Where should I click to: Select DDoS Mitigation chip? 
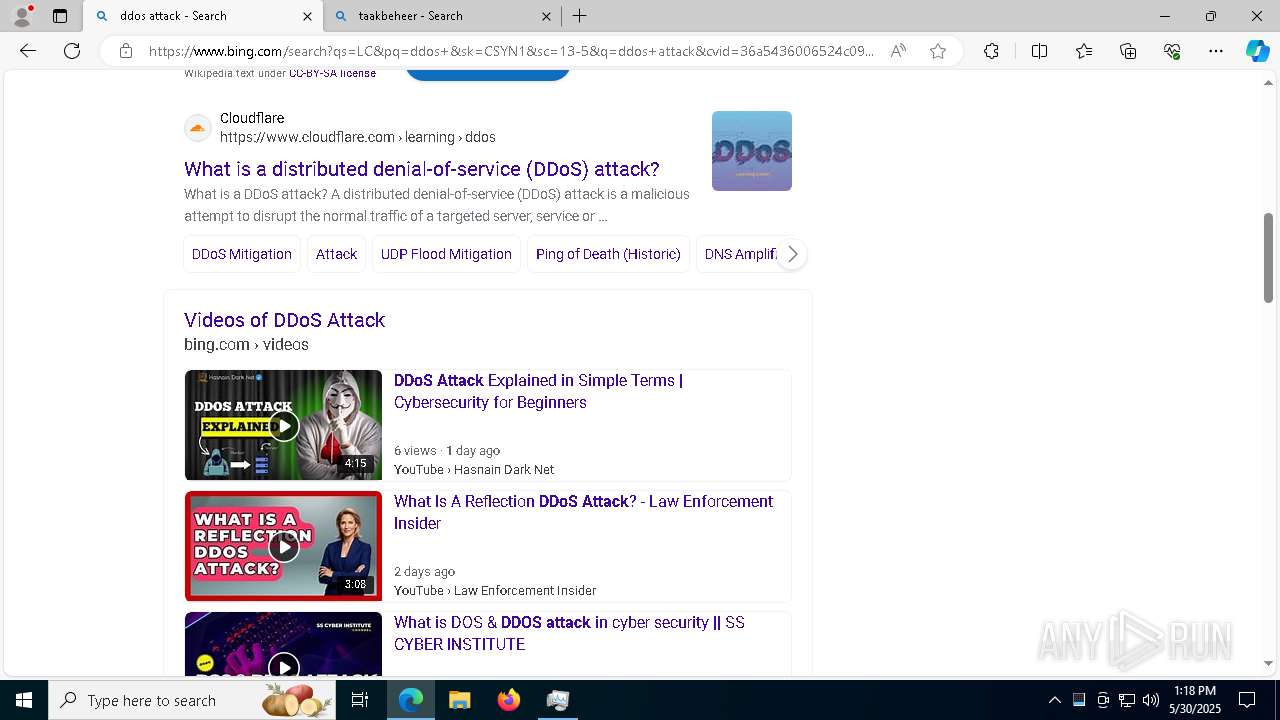coord(242,254)
